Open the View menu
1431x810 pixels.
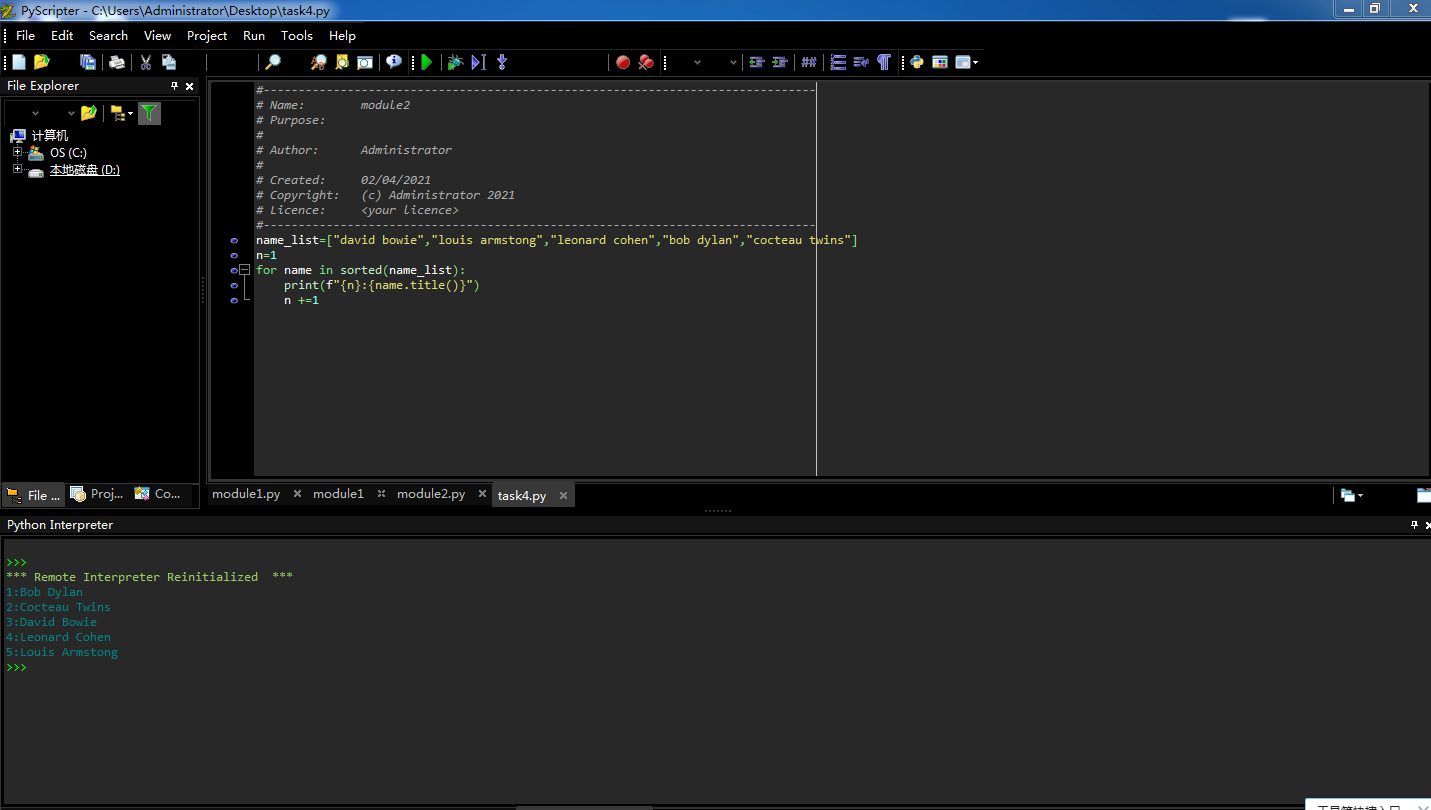[157, 35]
